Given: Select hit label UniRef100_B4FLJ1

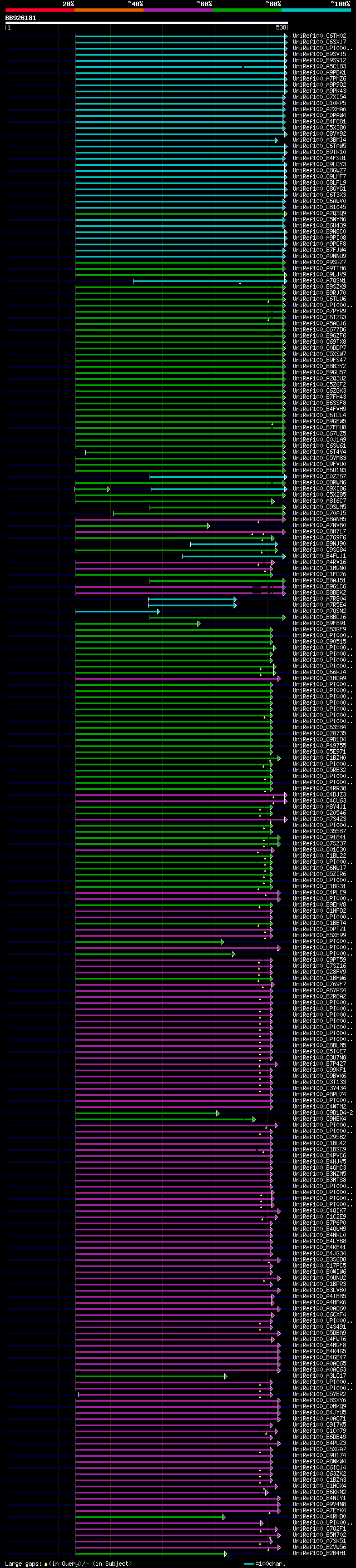Looking at the screenshot, I should [319, 556].
